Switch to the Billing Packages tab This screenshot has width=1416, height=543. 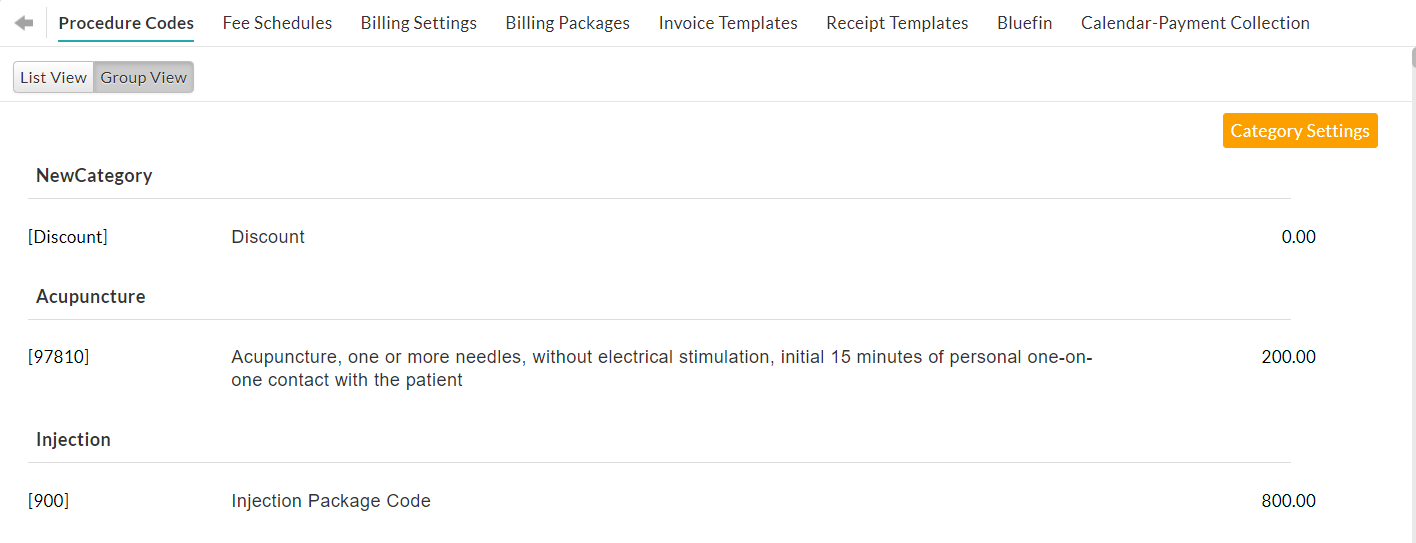coord(567,23)
